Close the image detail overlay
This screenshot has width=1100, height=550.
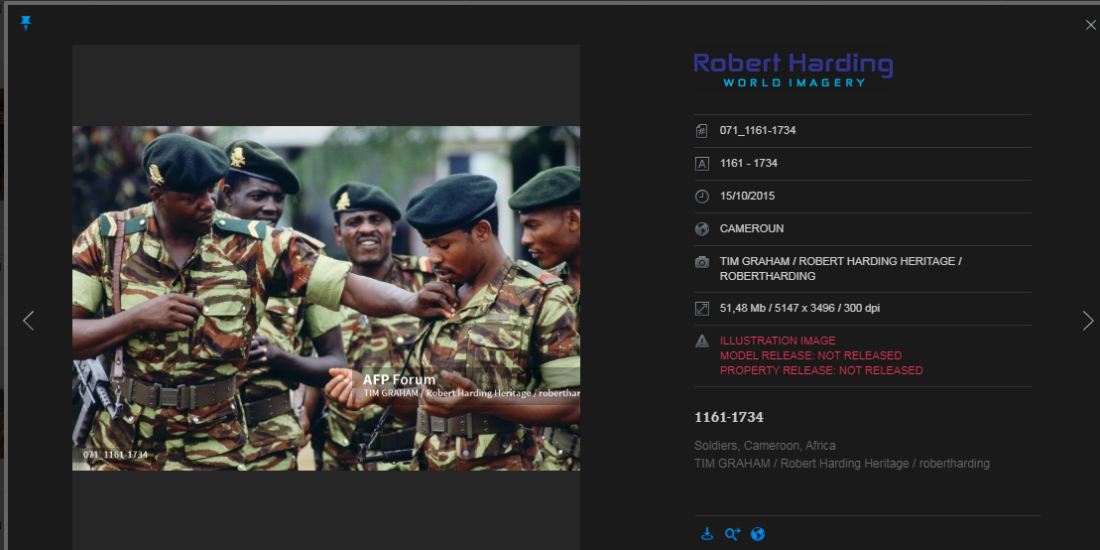pos(1090,25)
